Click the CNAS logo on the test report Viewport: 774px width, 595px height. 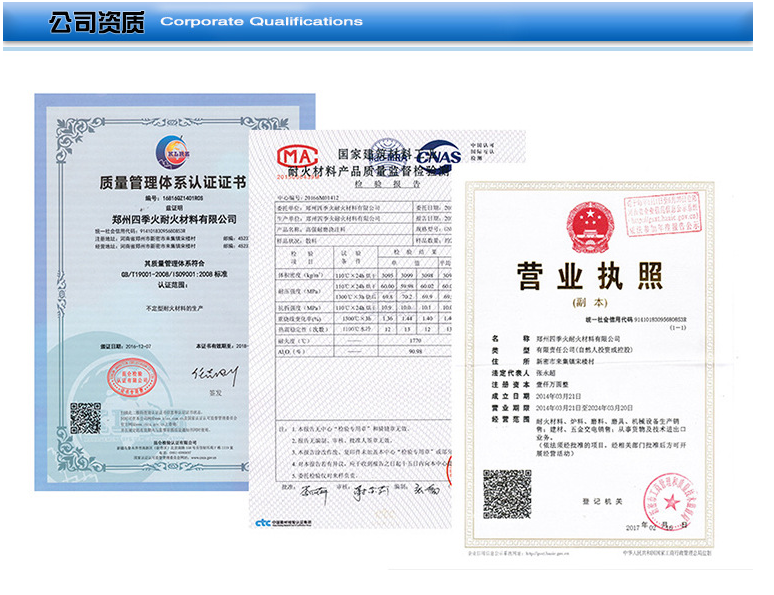(438, 157)
